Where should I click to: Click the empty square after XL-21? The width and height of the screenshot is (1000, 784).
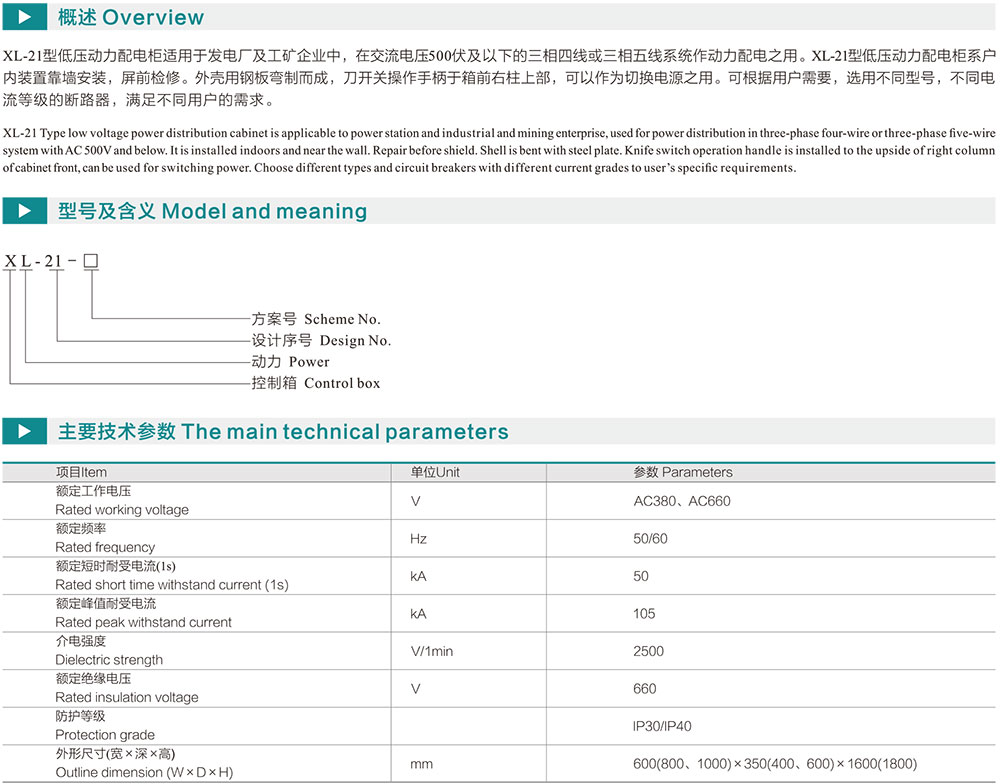pyautogui.click(x=90, y=262)
